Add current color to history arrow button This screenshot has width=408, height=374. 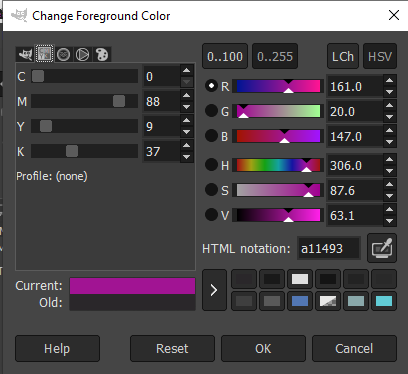tap(214, 290)
